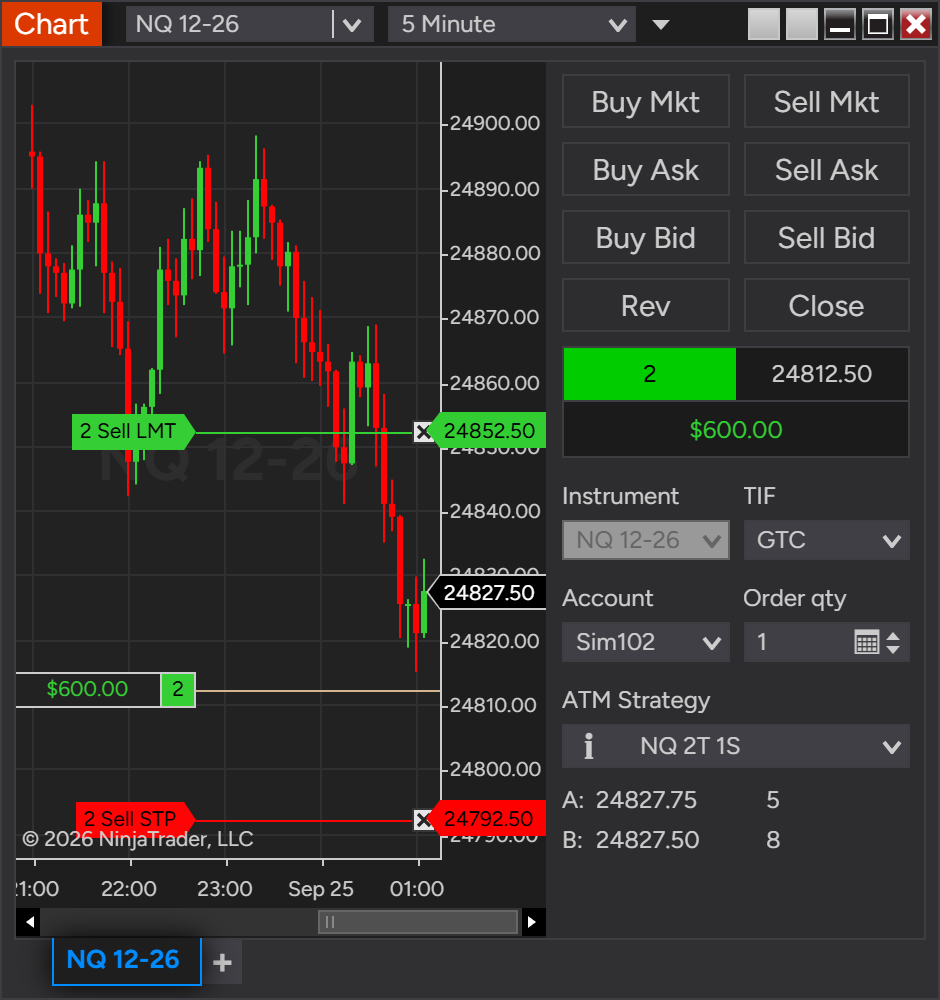Open the Account Sim102 dropdown
This screenshot has height=1000, width=940.
tap(645, 642)
